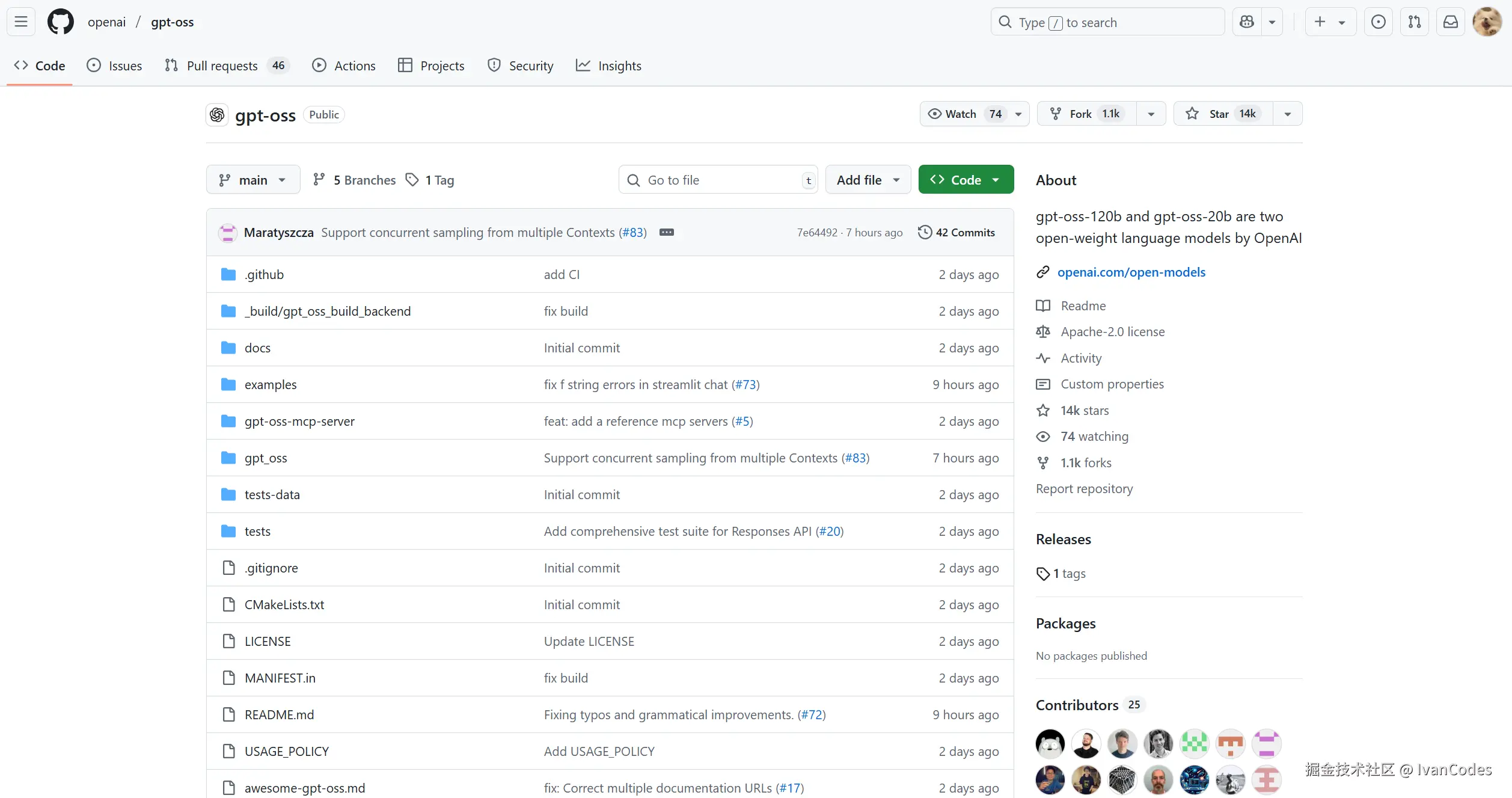The height and width of the screenshot is (798, 1512).
Task: Toggle Watch on this repository
Action: (x=961, y=114)
